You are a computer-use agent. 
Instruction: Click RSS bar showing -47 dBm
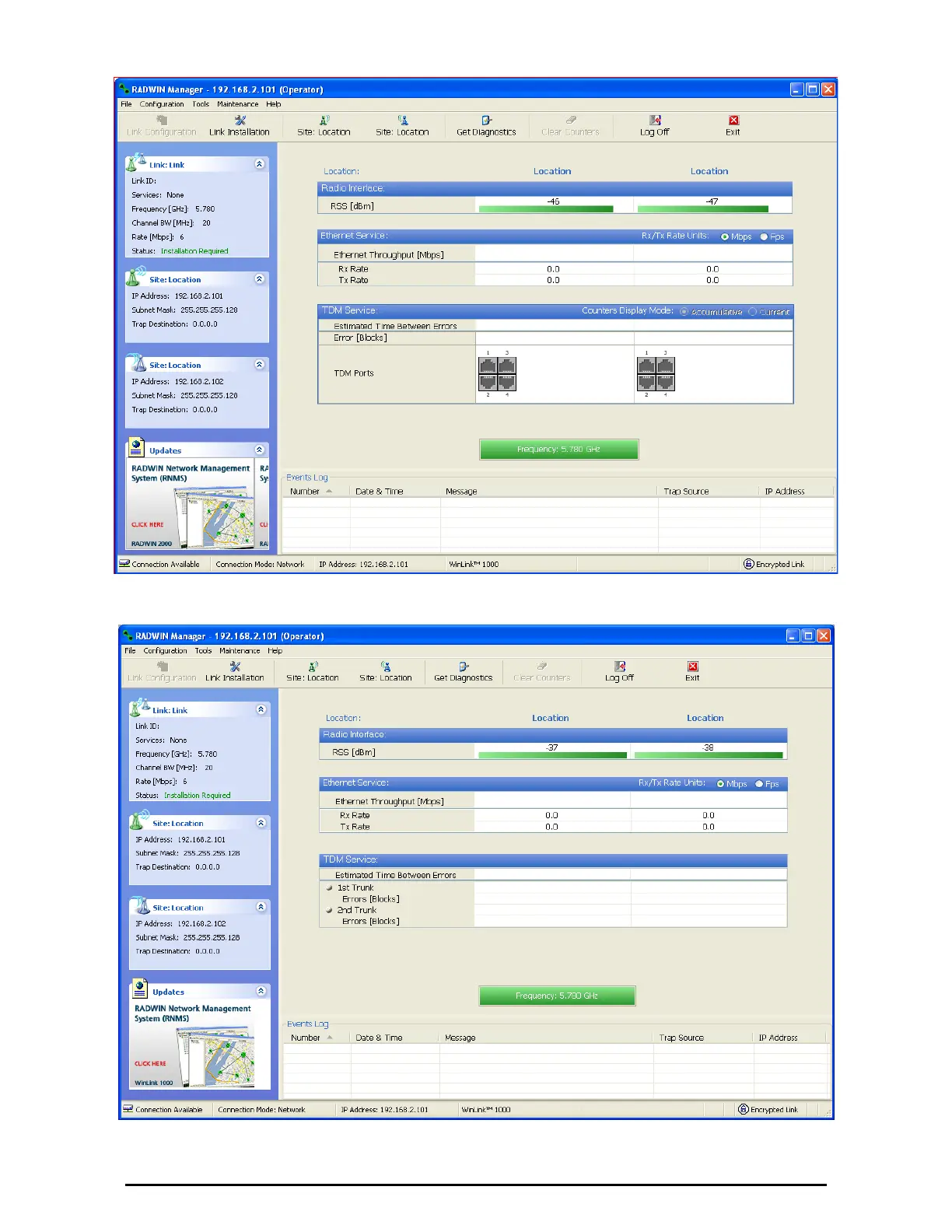click(702, 208)
